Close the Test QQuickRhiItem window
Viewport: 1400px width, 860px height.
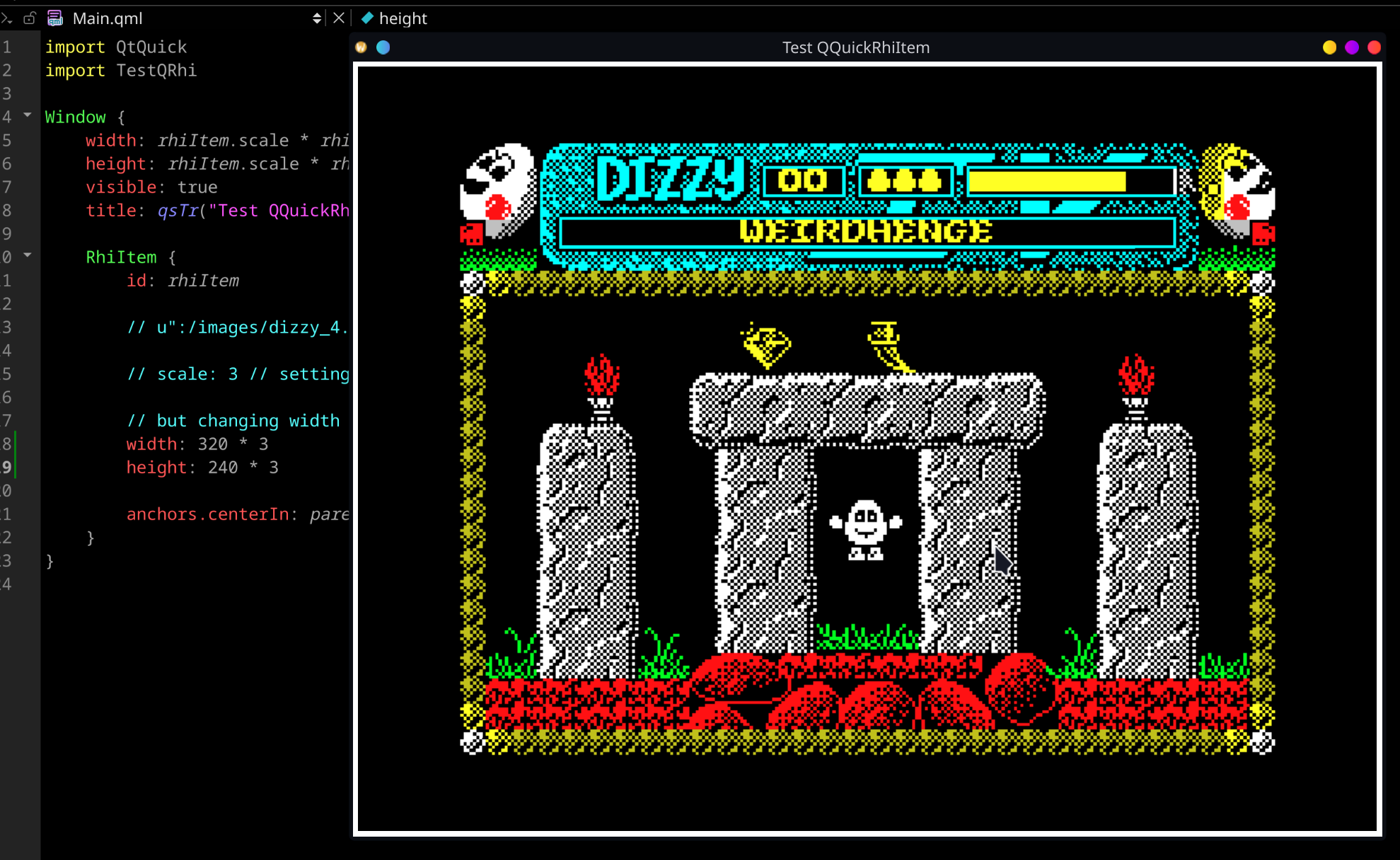click(x=1375, y=47)
